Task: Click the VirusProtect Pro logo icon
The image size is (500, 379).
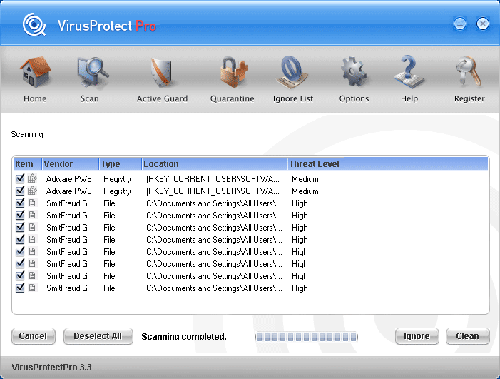Action: click(x=34, y=25)
